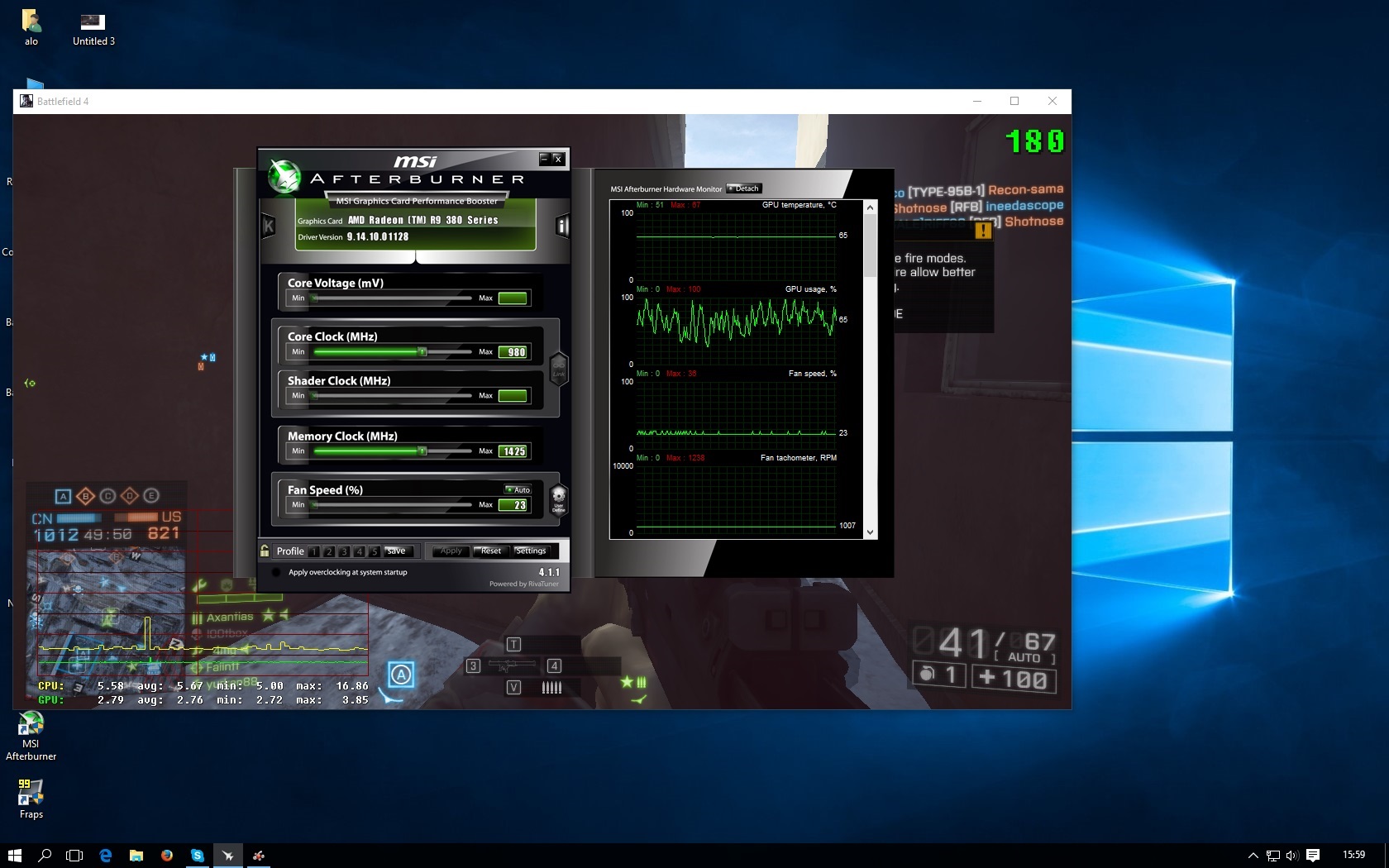Screen dimensions: 1389x868
Task: Click the Battlefield 4 window title icon
Action: (26, 101)
